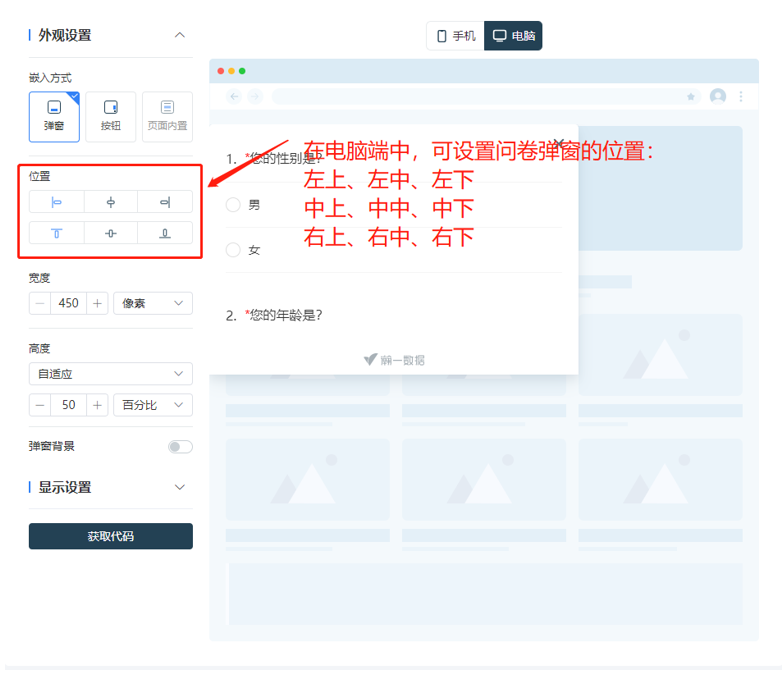Collapse the 外观设置 section

[x=180, y=35]
